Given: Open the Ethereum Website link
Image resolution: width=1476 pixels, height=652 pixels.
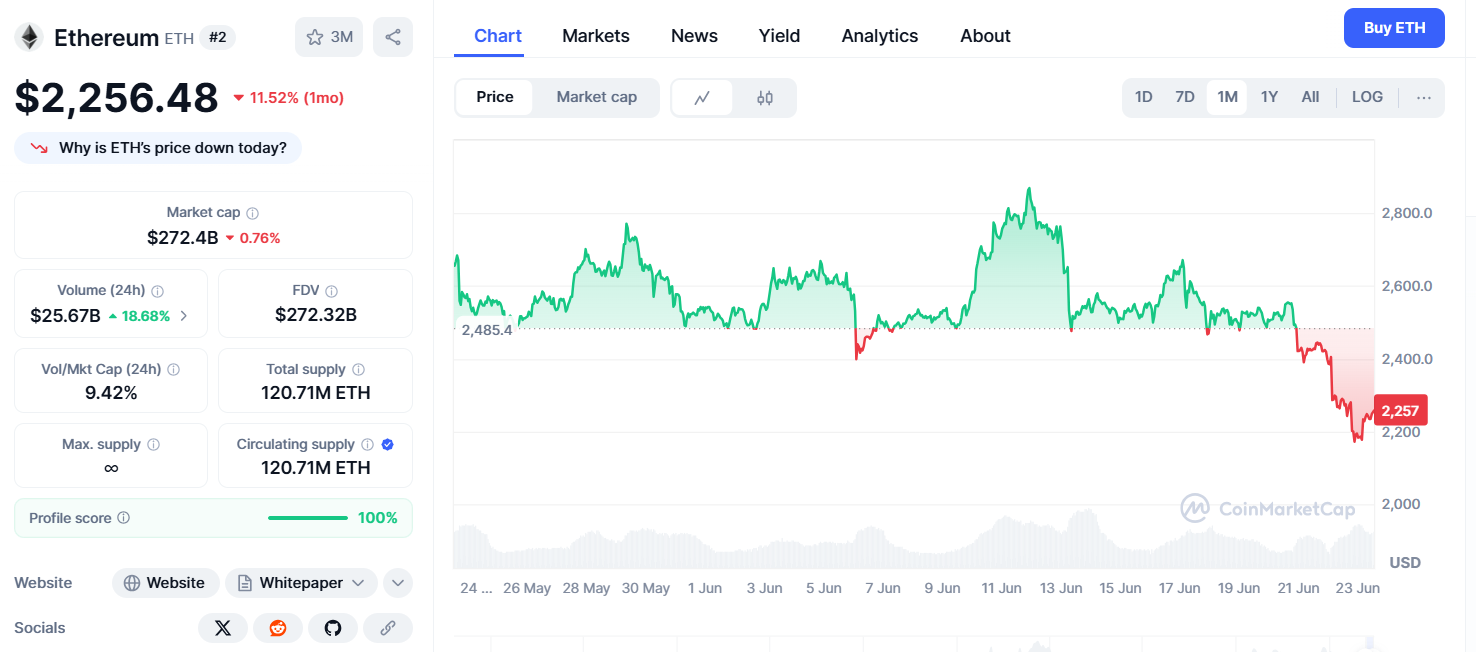Looking at the screenshot, I should [165, 583].
